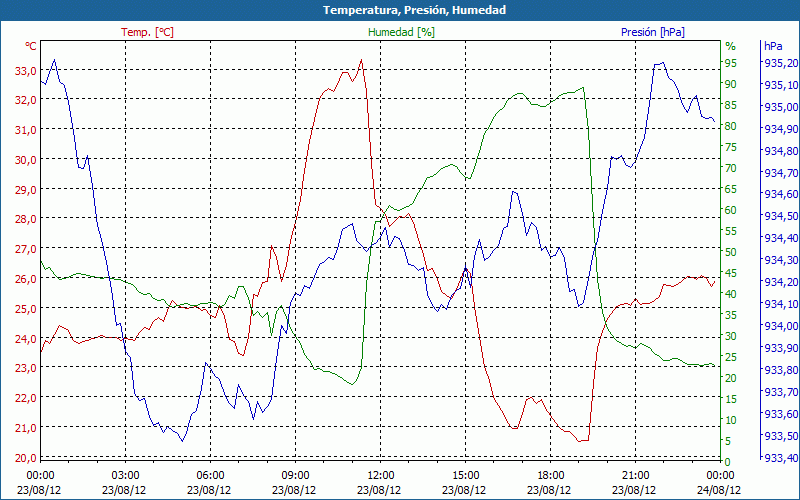The width and height of the screenshot is (800, 500).
Task: Click humidity axis value '85'
Action: (x=731, y=105)
